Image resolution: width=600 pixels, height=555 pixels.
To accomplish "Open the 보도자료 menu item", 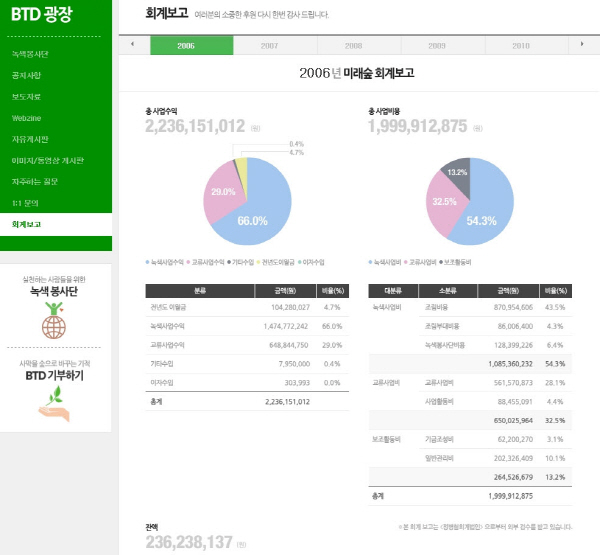I will (x=27, y=96).
